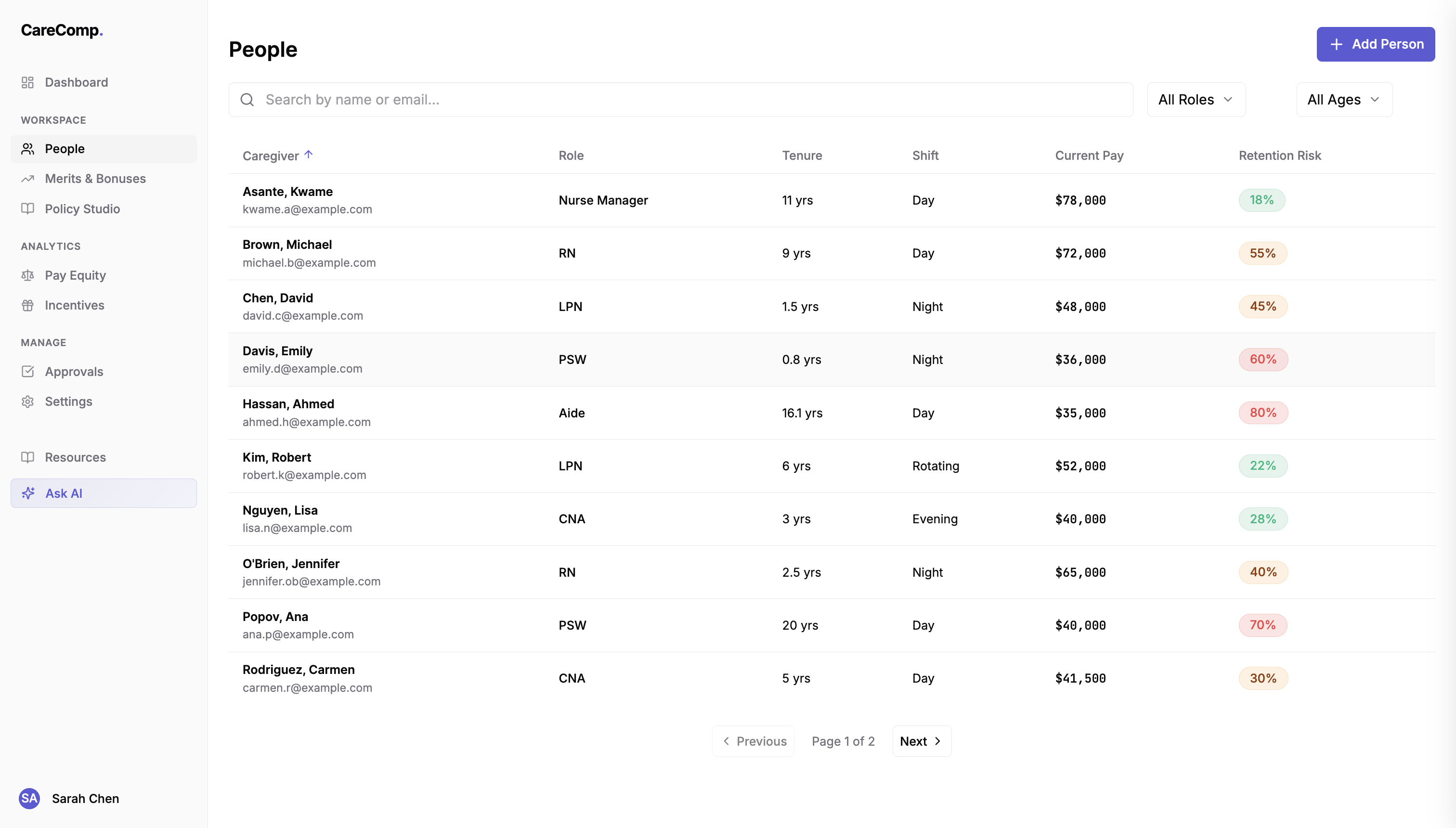Image resolution: width=1456 pixels, height=828 pixels.
Task: Click the search magnifier icon
Action: 247,100
